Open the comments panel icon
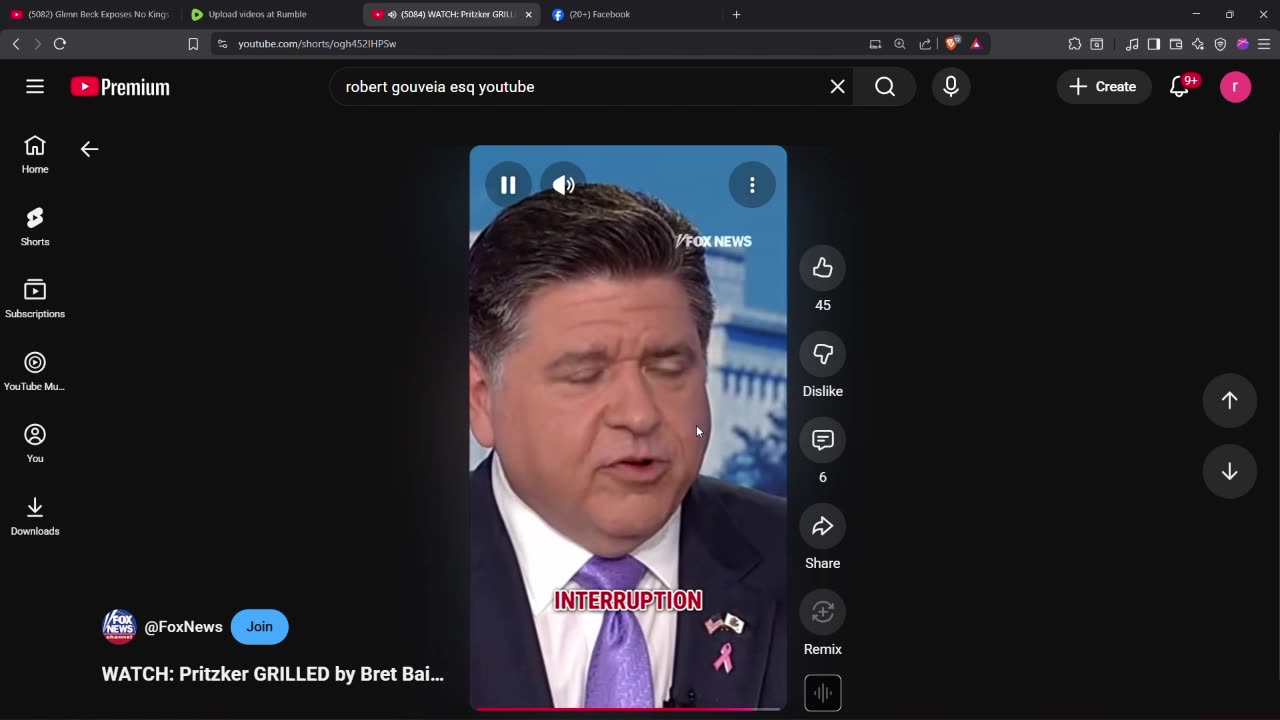Image resolution: width=1280 pixels, height=720 pixels. (x=823, y=440)
